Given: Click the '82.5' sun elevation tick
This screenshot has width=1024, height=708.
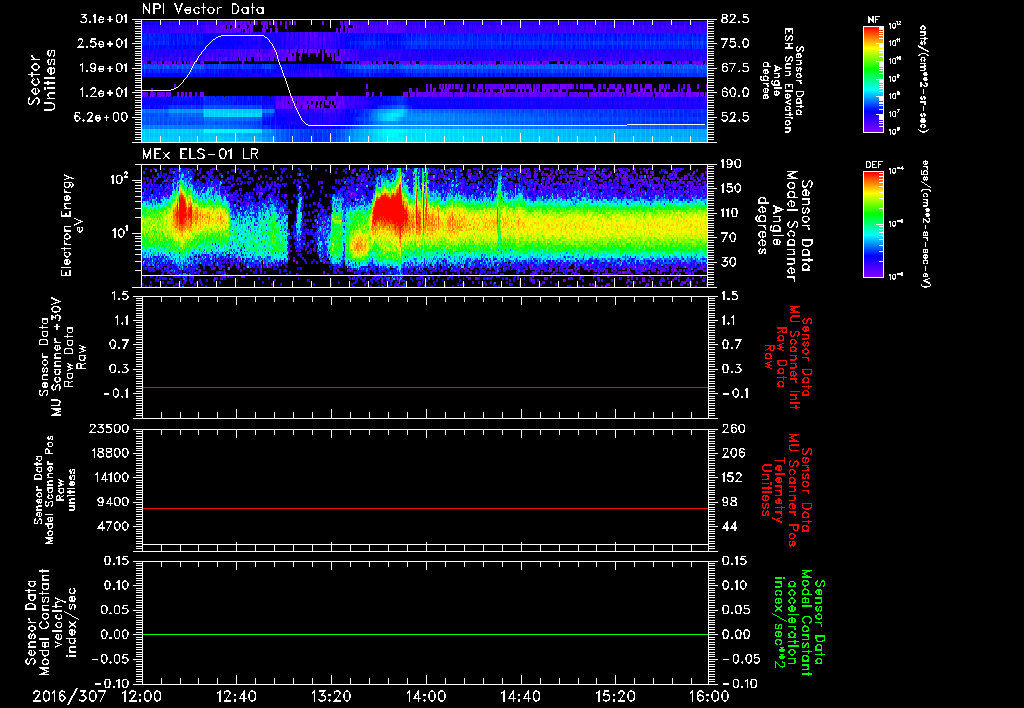Looking at the screenshot, I should (x=735, y=19).
